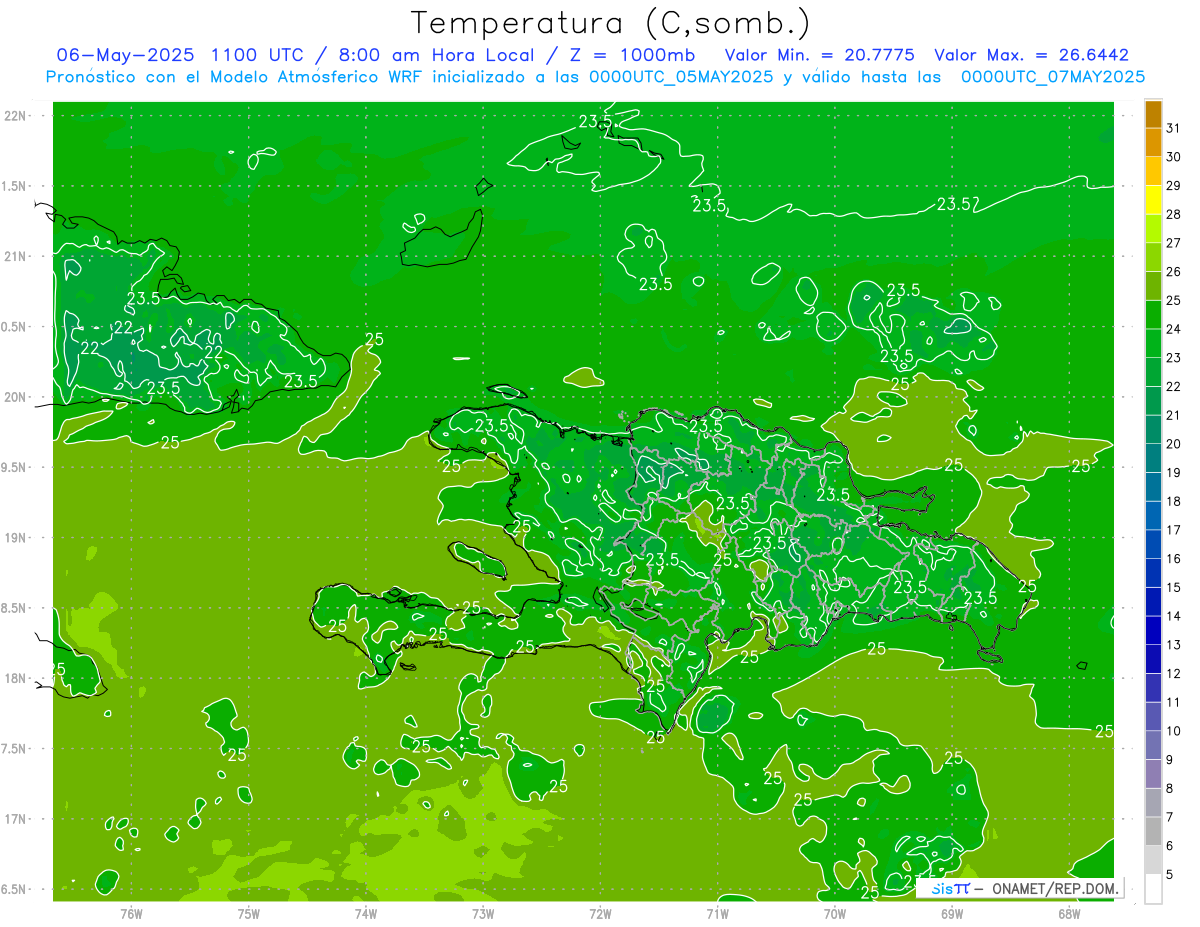Select valid-until time "0000UTC_07MAY2025"
1200x927 pixels.
pyautogui.click(x=1053, y=76)
